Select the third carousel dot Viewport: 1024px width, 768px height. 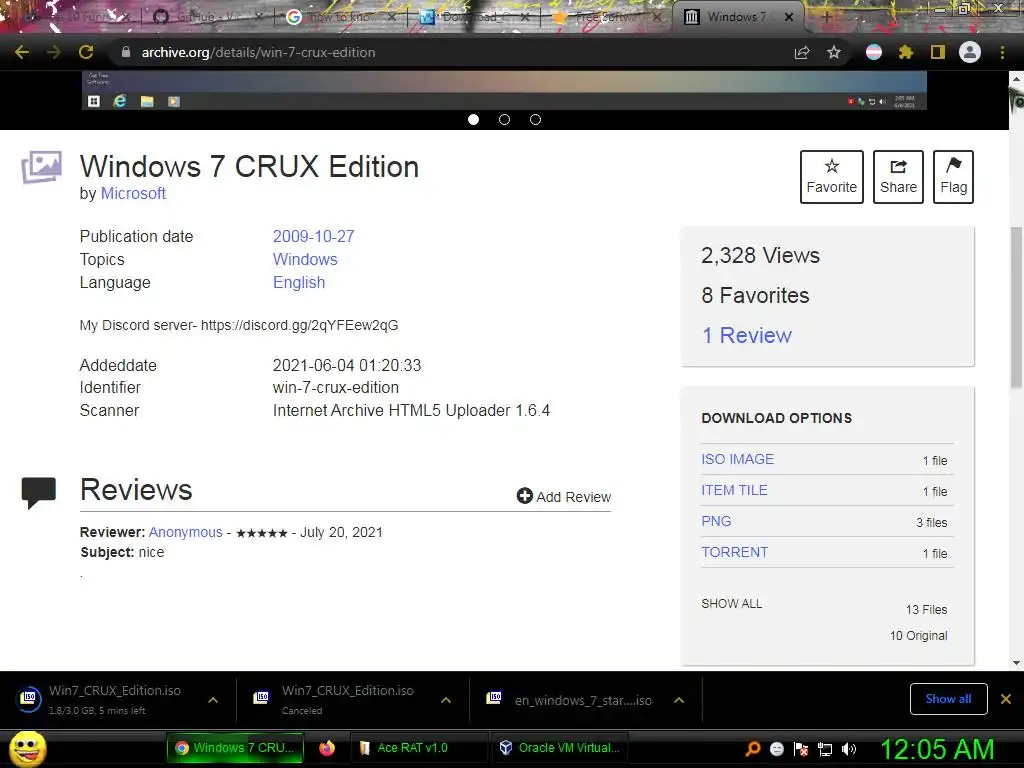pyautogui.click(x=536, y=120)
